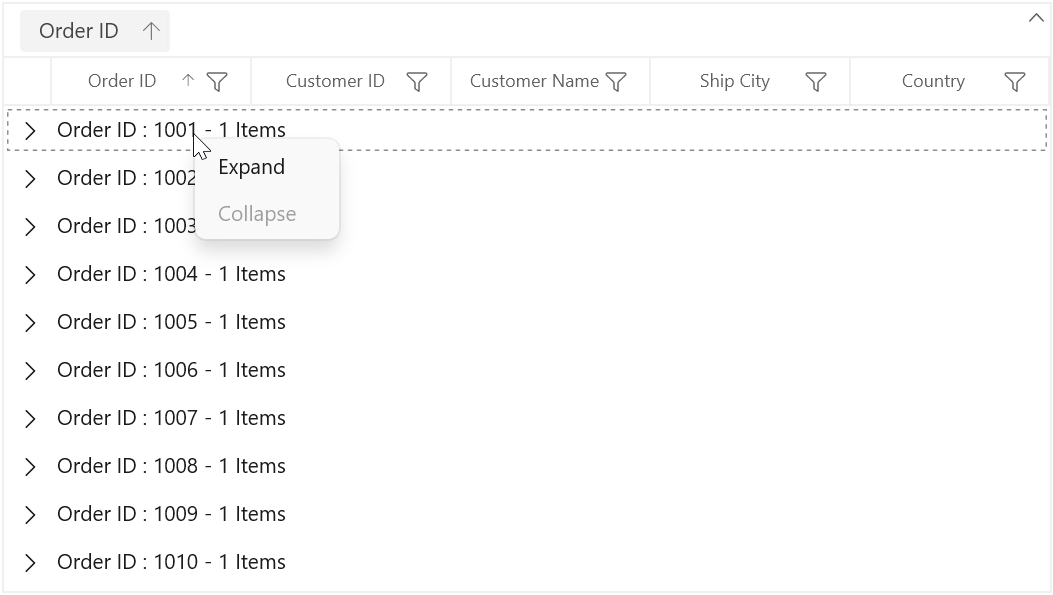
Task: Expand the Order ID 1004 group
Action: coord(30,275)
